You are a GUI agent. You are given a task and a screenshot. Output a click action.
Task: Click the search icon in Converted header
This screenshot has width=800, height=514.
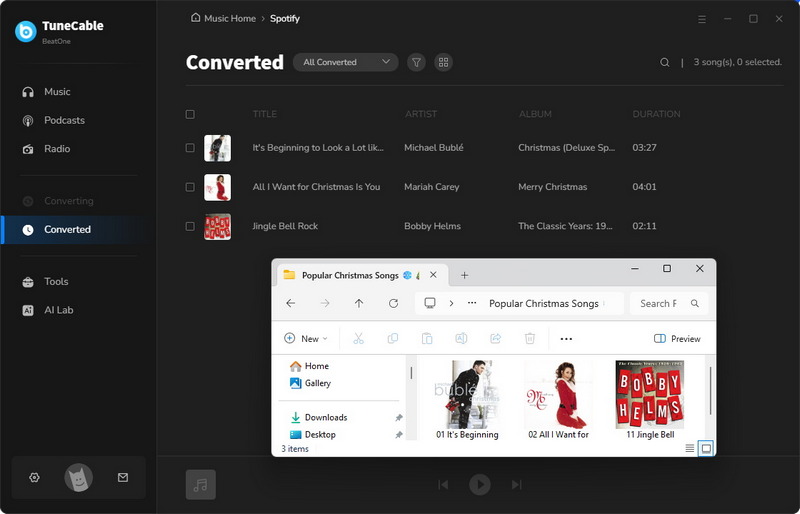click(x=664, y=62)
